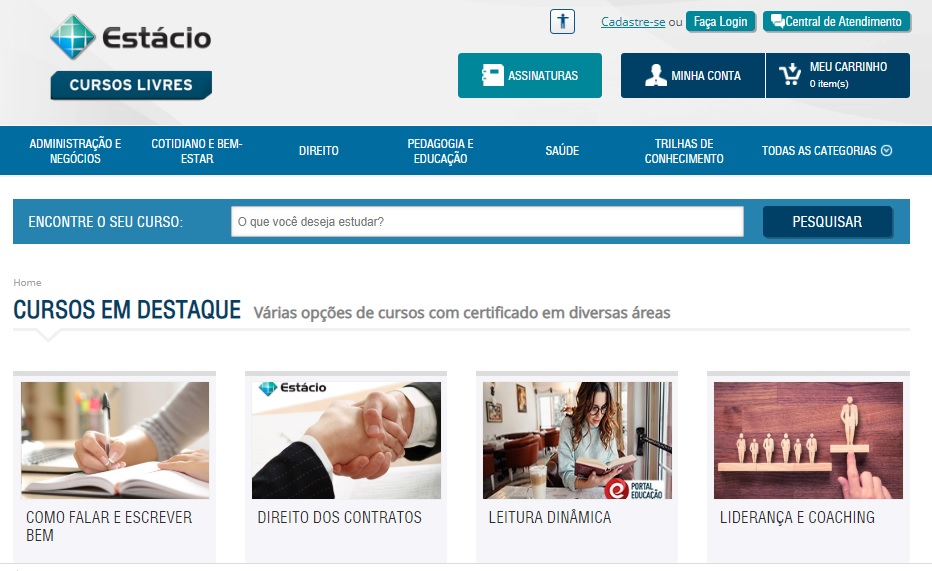Open Pedagogia e Educação category
Viewport: 932px width, 571px height.
click(440, 151)
